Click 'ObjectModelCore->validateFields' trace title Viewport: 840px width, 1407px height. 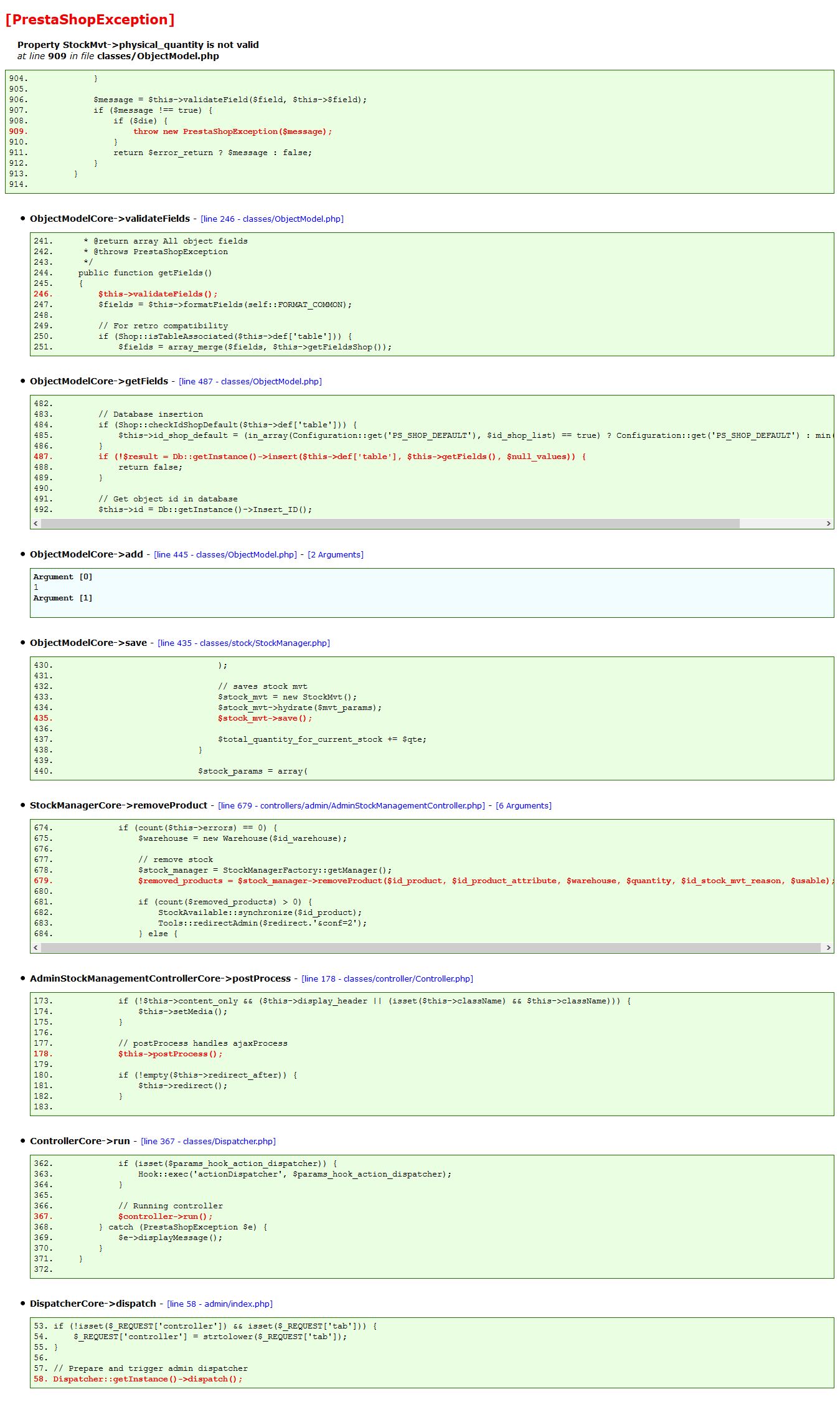110,219
